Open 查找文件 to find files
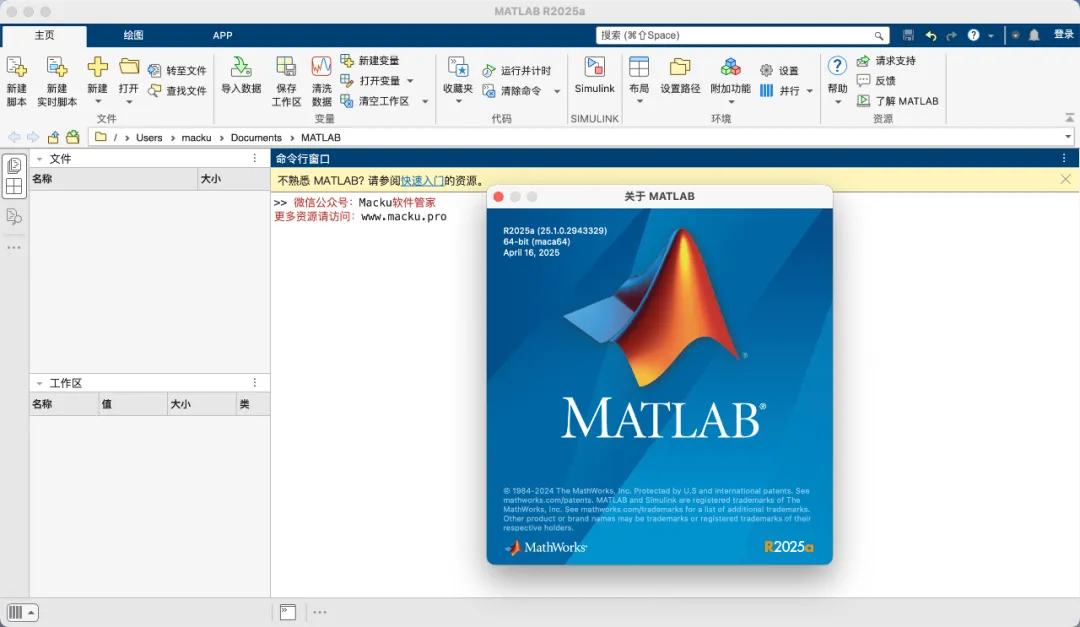The height and width of the screenshot is (627, 1080). (x=177, y=90)
